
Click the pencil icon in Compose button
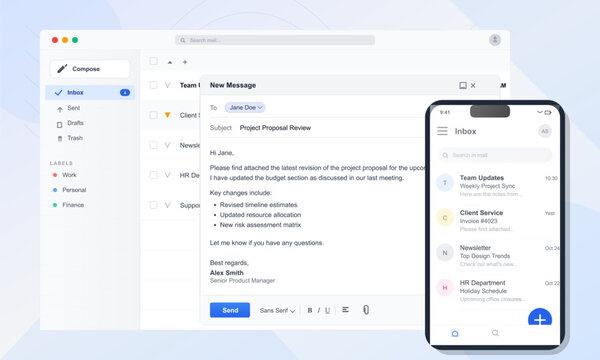[x=62, y=68]
